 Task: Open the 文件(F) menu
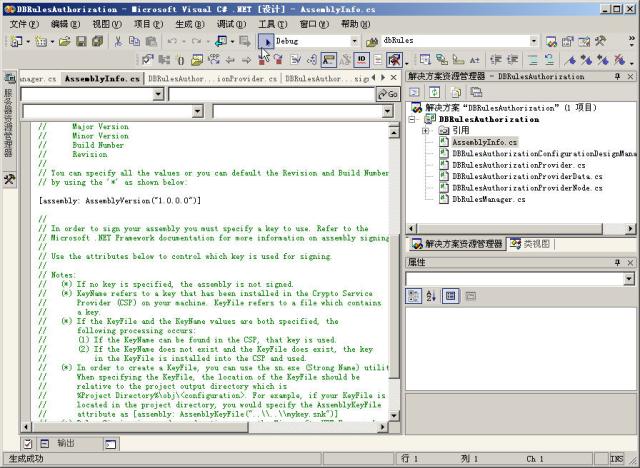[x=24, y=24]
